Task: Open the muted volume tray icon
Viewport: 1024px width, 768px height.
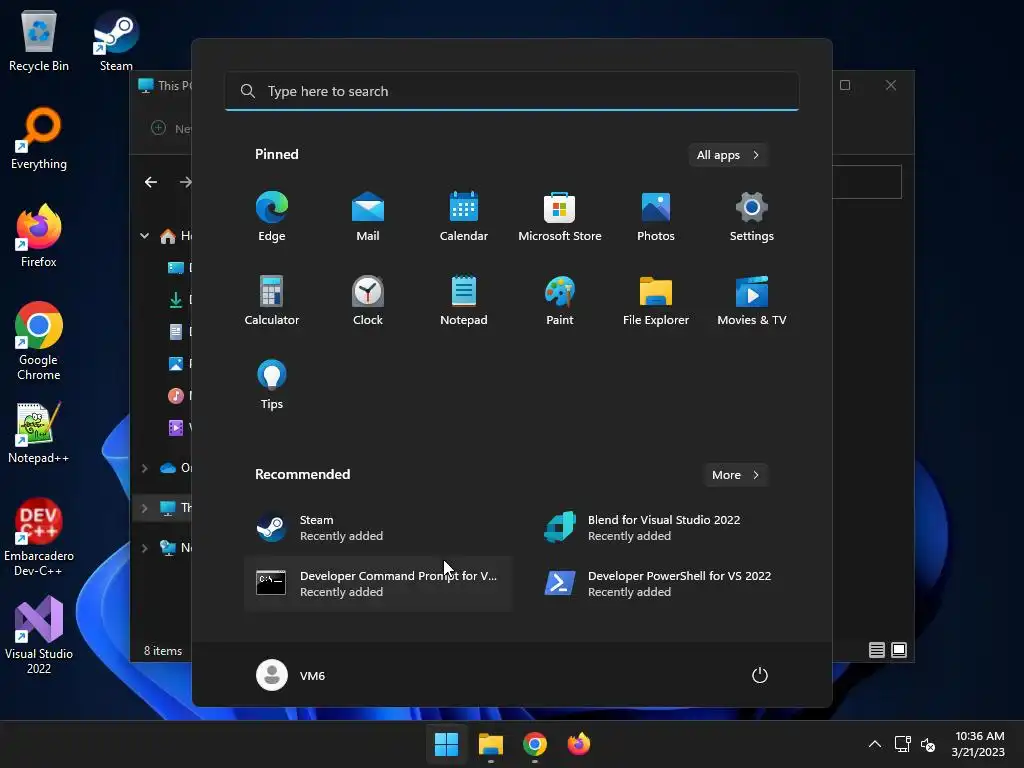Action: pyautogui.click(x=927, y=744)
